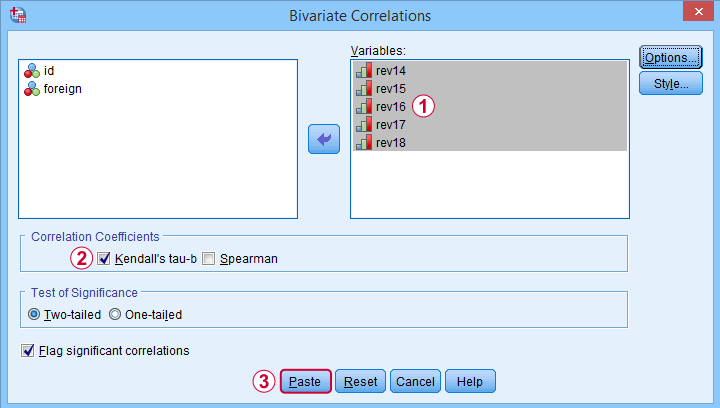
Task: Click the SPSS dialog icon in title bar
Action: pos(17,16)
